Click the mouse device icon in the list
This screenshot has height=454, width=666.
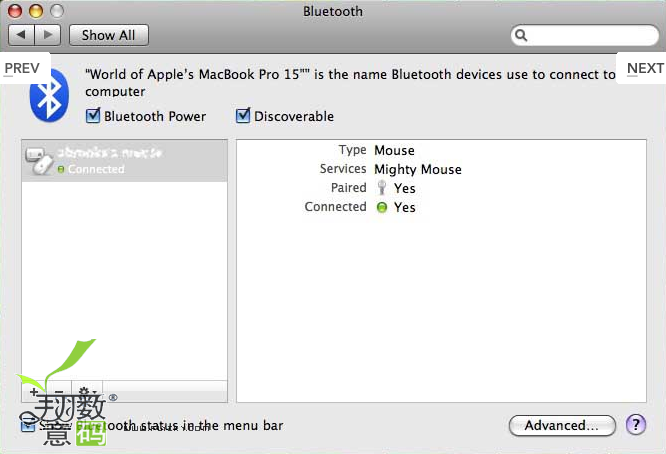(40, 161)
